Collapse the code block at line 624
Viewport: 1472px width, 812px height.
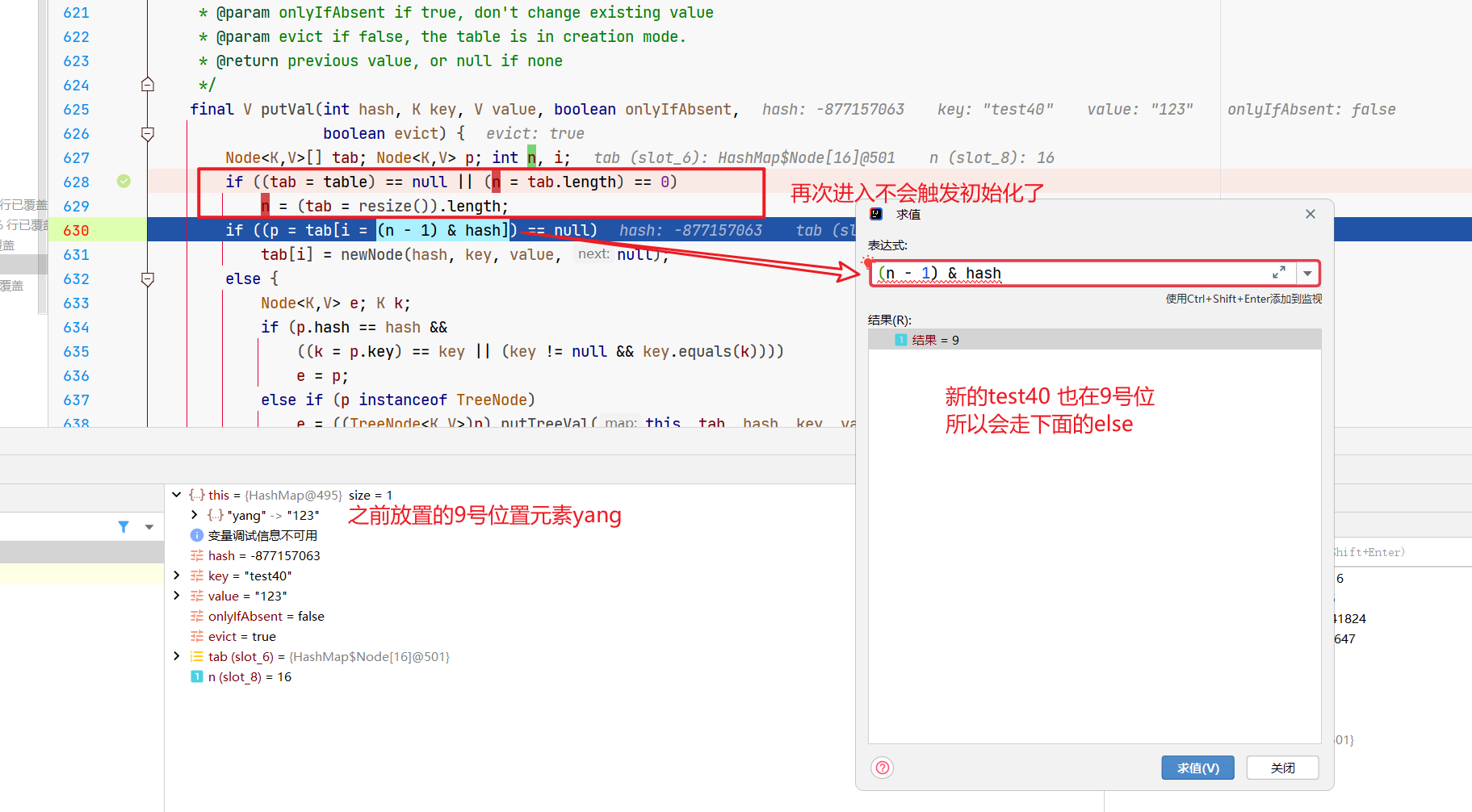point(148,85)
